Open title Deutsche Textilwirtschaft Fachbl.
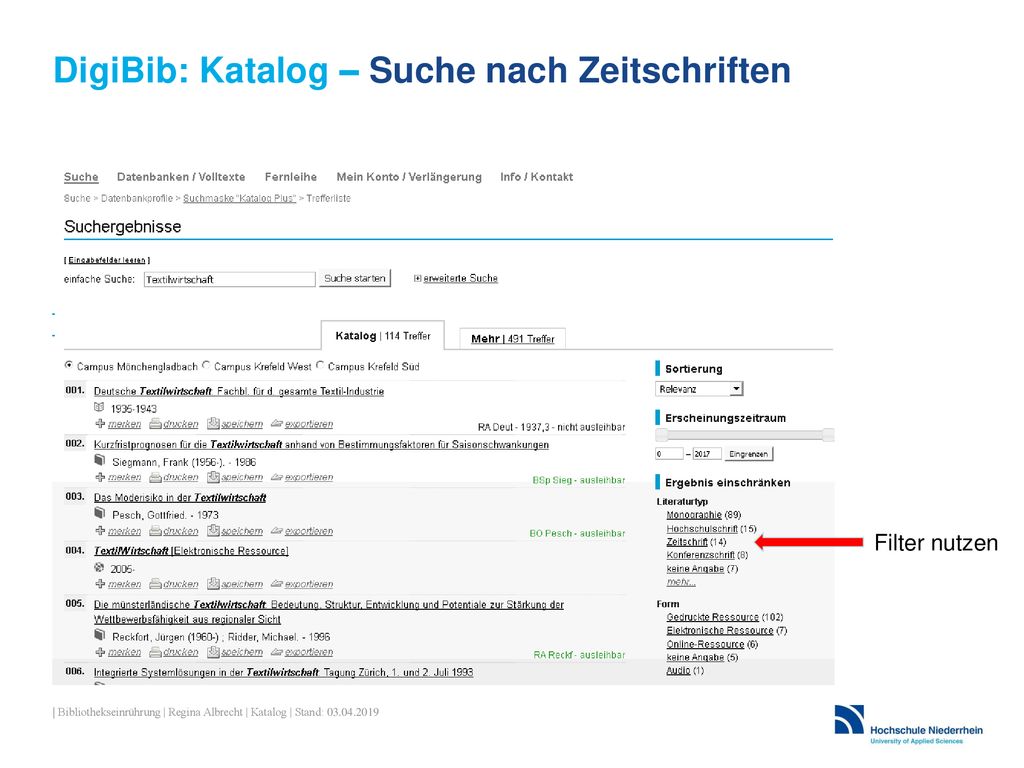Image resolution: width=1024 pixels, height=768 pixels. click(239, 391)
